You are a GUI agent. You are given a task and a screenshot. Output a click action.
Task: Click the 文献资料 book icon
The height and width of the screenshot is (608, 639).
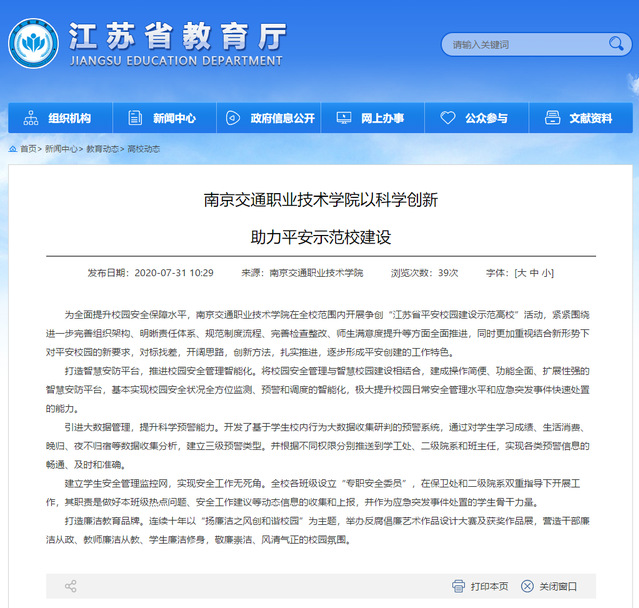(x=552, y=118)
